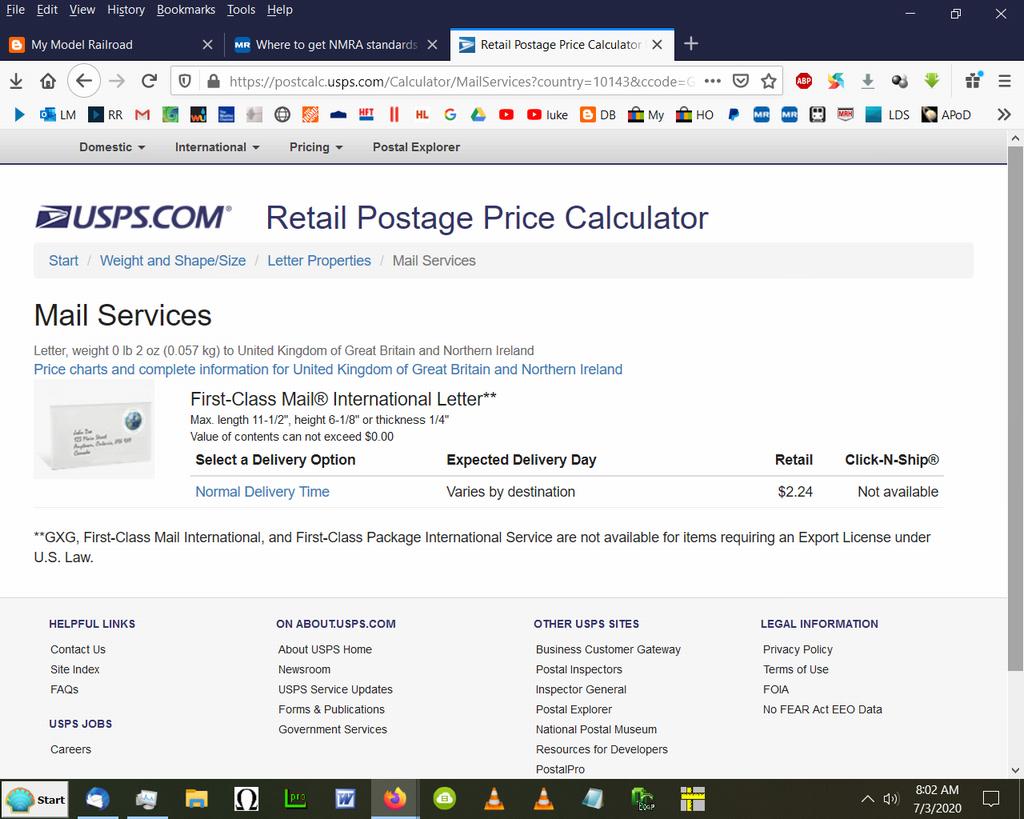Bookmark this page with the star
1024x819 pixels.
(769, 81)
